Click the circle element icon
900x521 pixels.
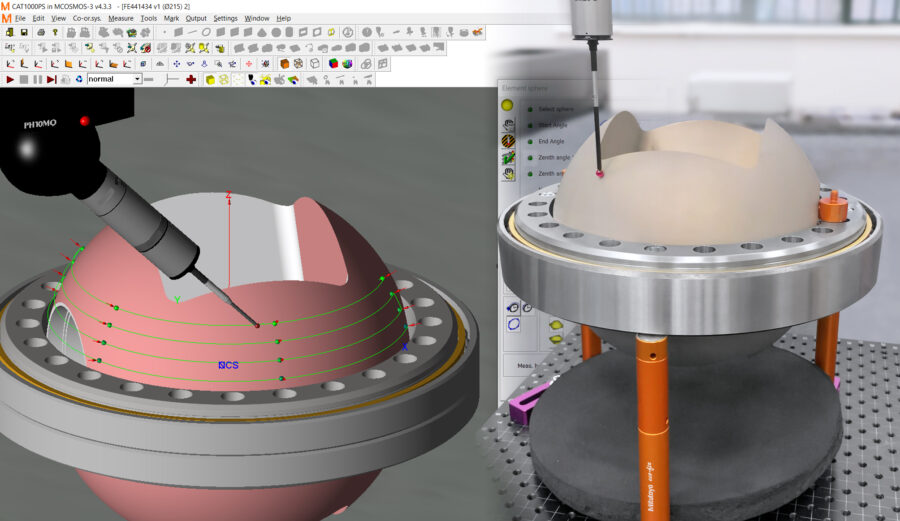(x=206, y=32)
